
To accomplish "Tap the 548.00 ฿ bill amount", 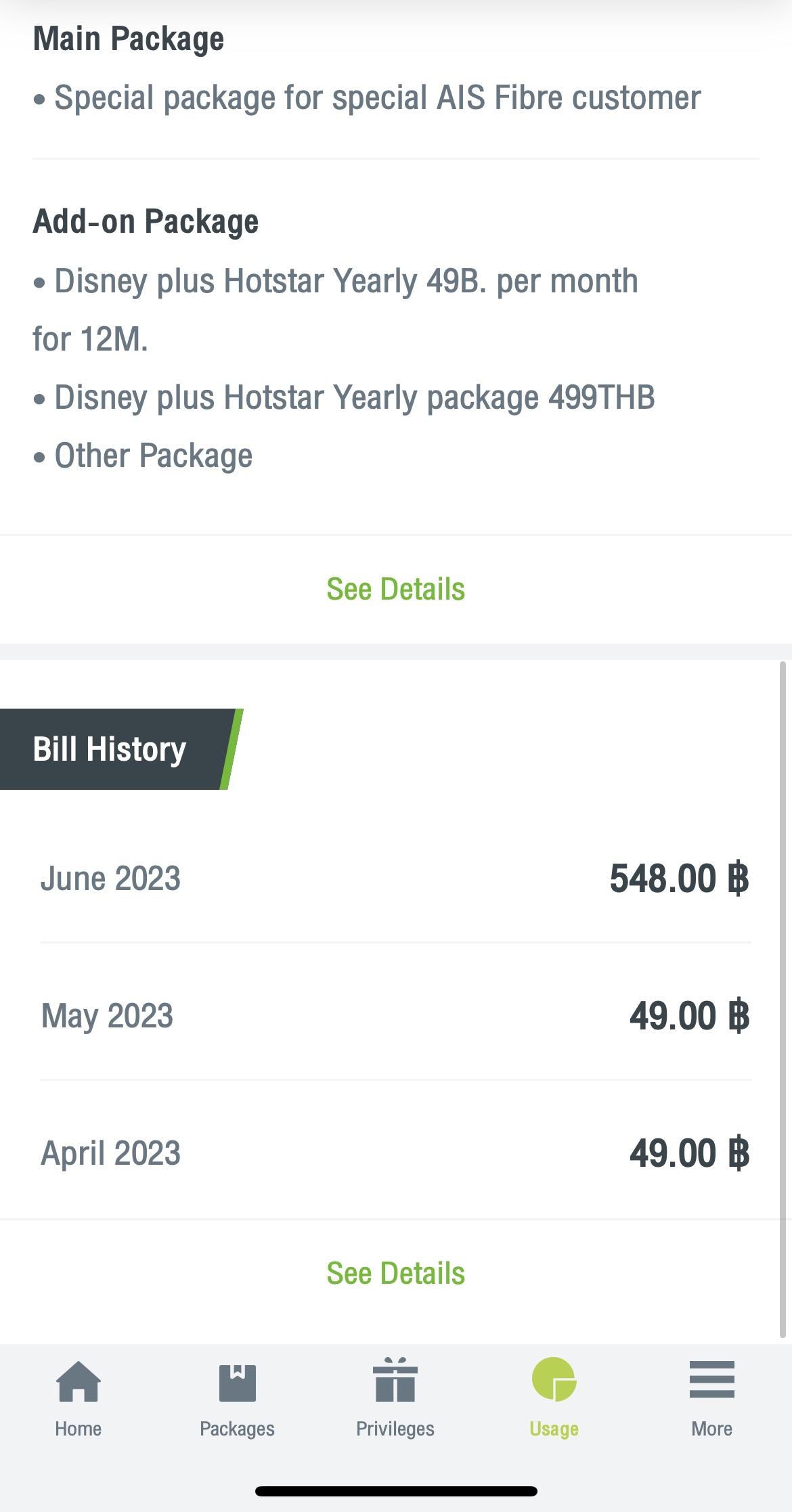I will pyautogui.click(x=680, y=879).
